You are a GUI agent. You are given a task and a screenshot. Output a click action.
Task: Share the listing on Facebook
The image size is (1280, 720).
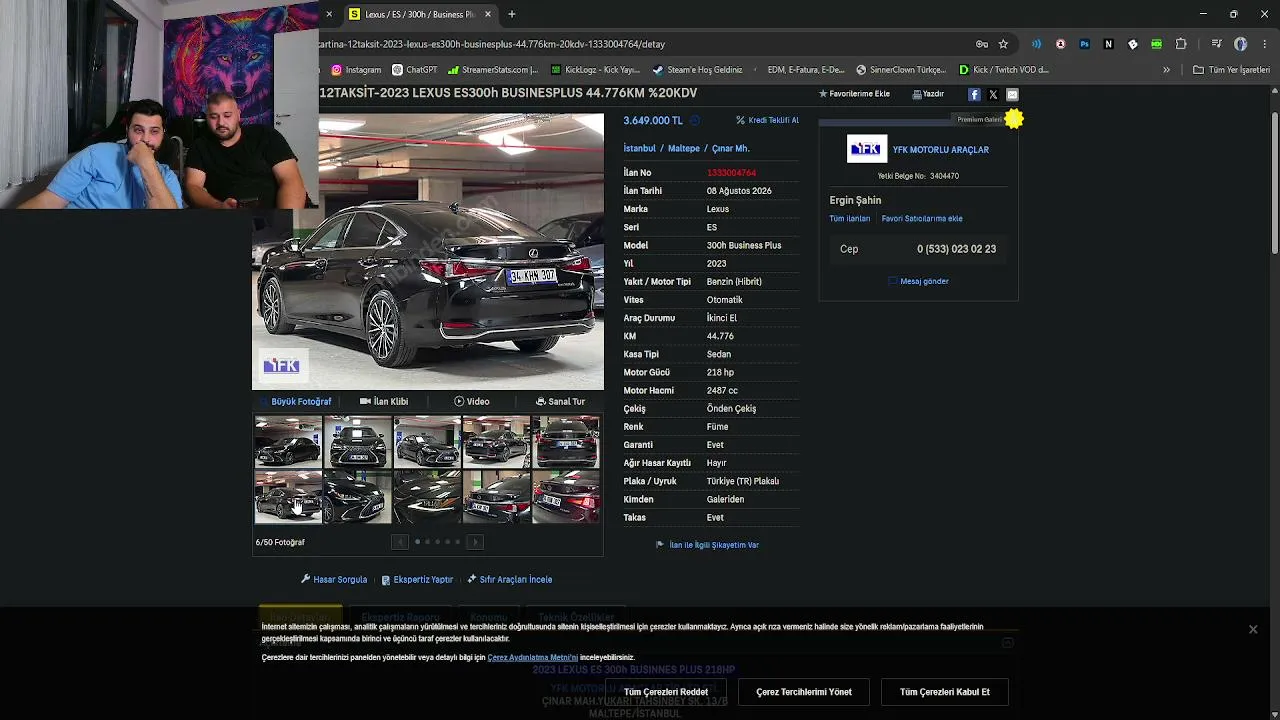[974, 94]
